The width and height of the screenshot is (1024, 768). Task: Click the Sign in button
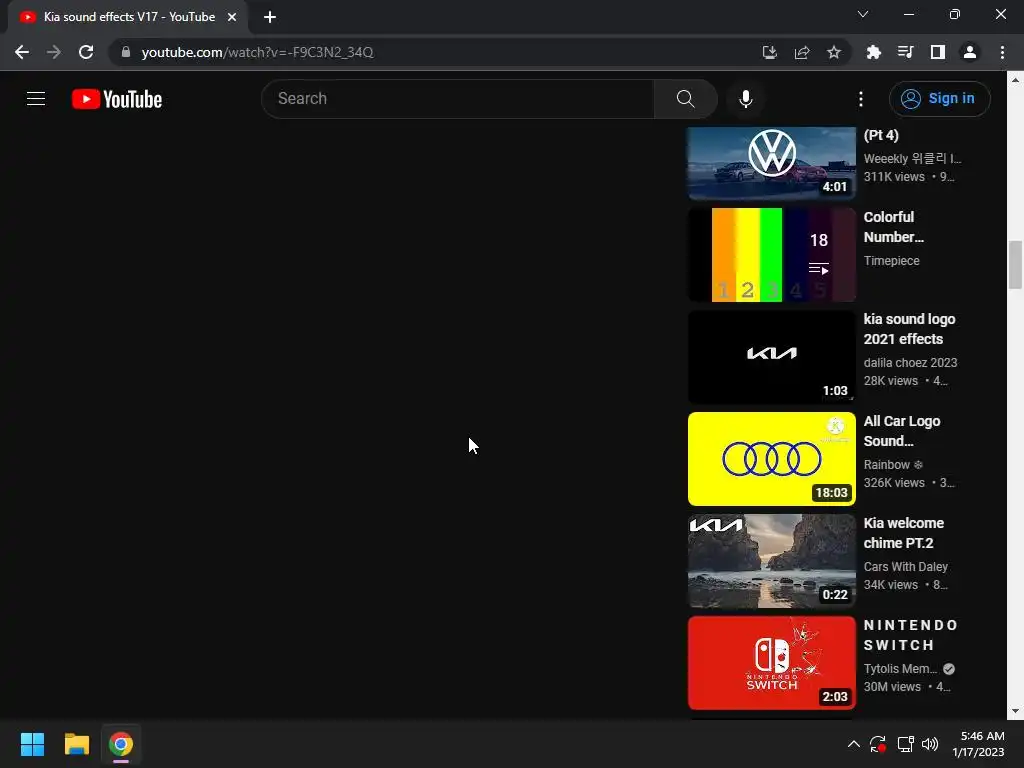[x=939, y=99]
